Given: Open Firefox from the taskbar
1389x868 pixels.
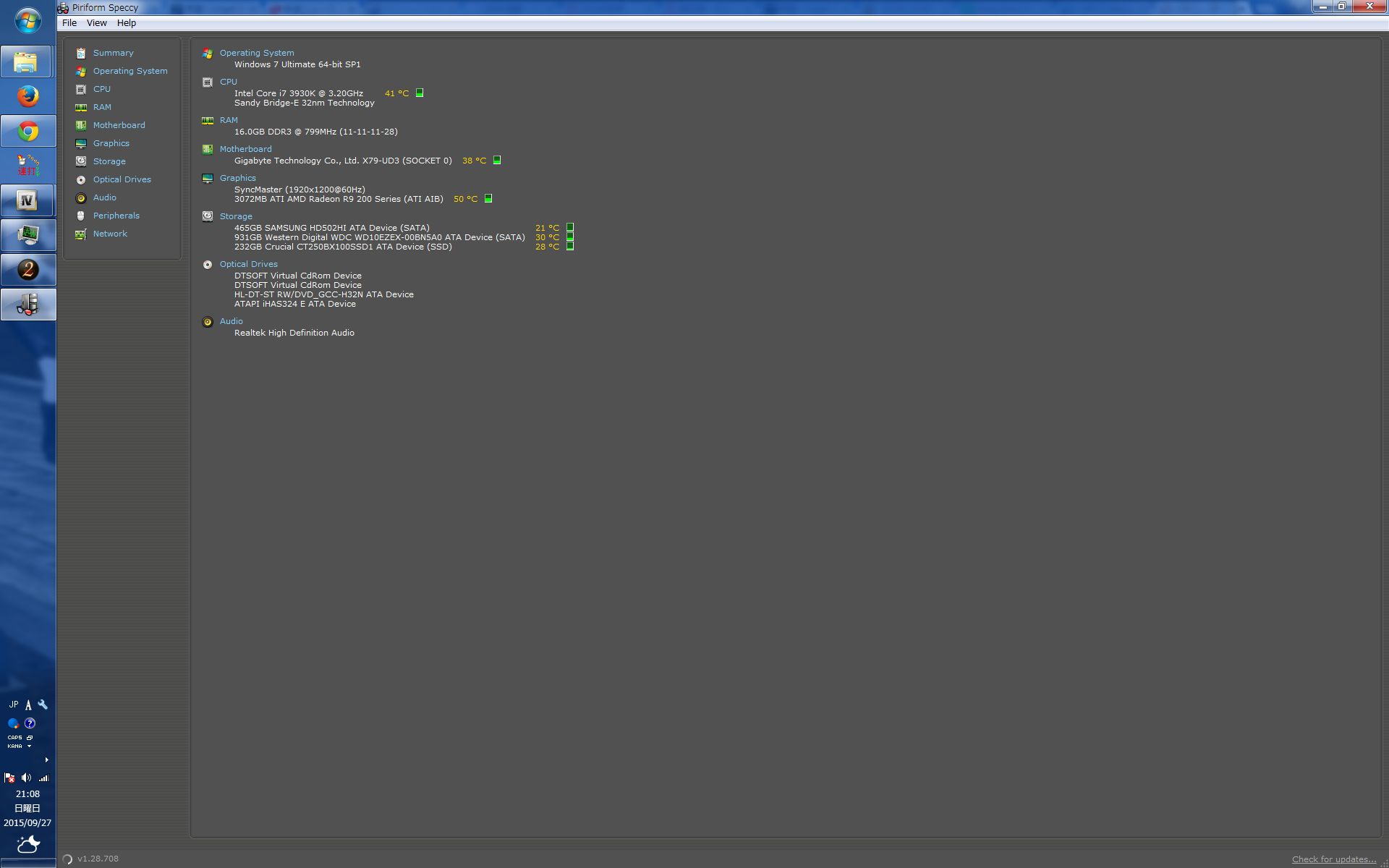Looking at the screenshot, I should [x=28, y=96].
